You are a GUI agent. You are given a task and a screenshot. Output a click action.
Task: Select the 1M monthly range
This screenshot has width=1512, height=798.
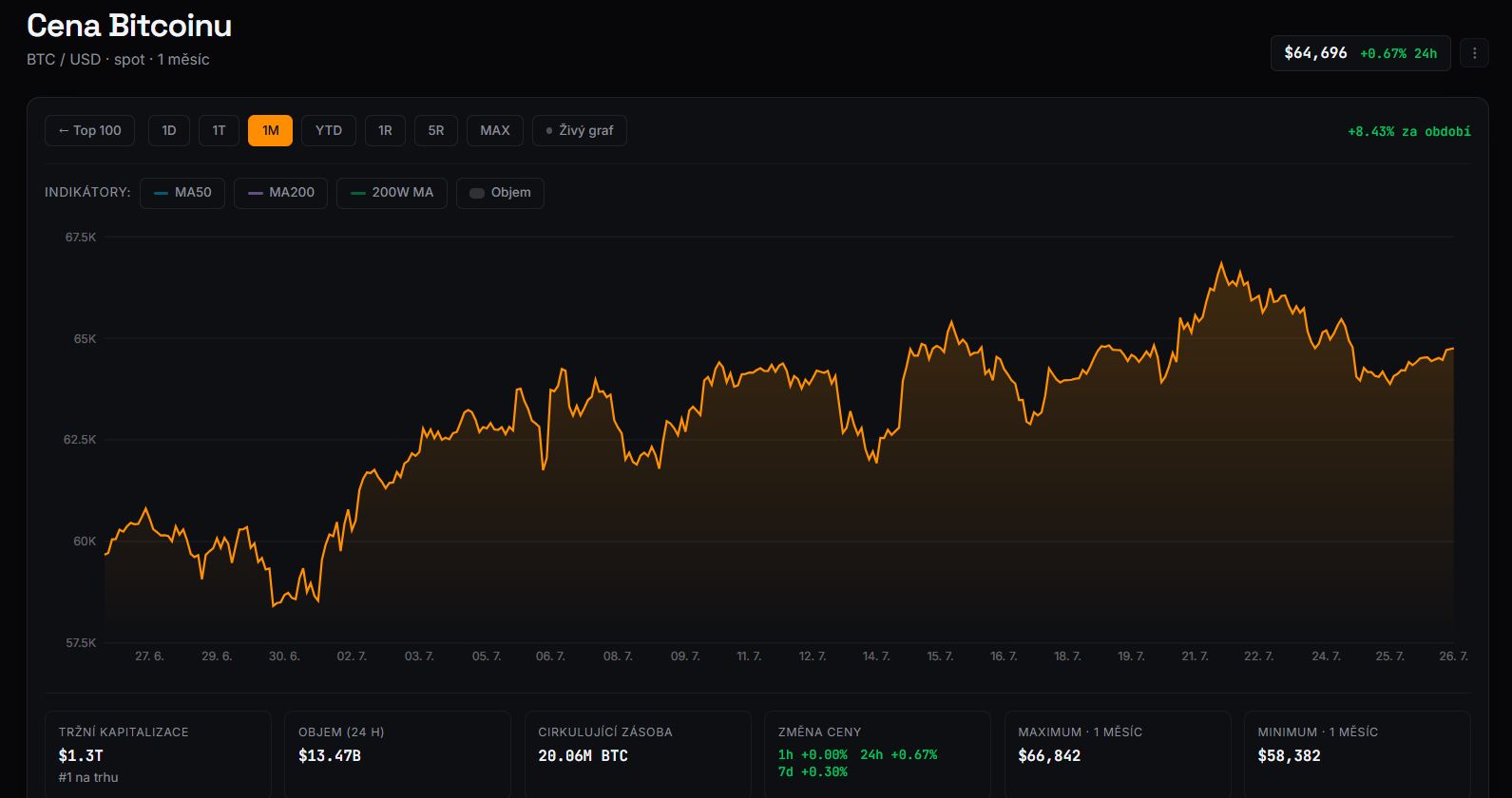click(271, 131)
